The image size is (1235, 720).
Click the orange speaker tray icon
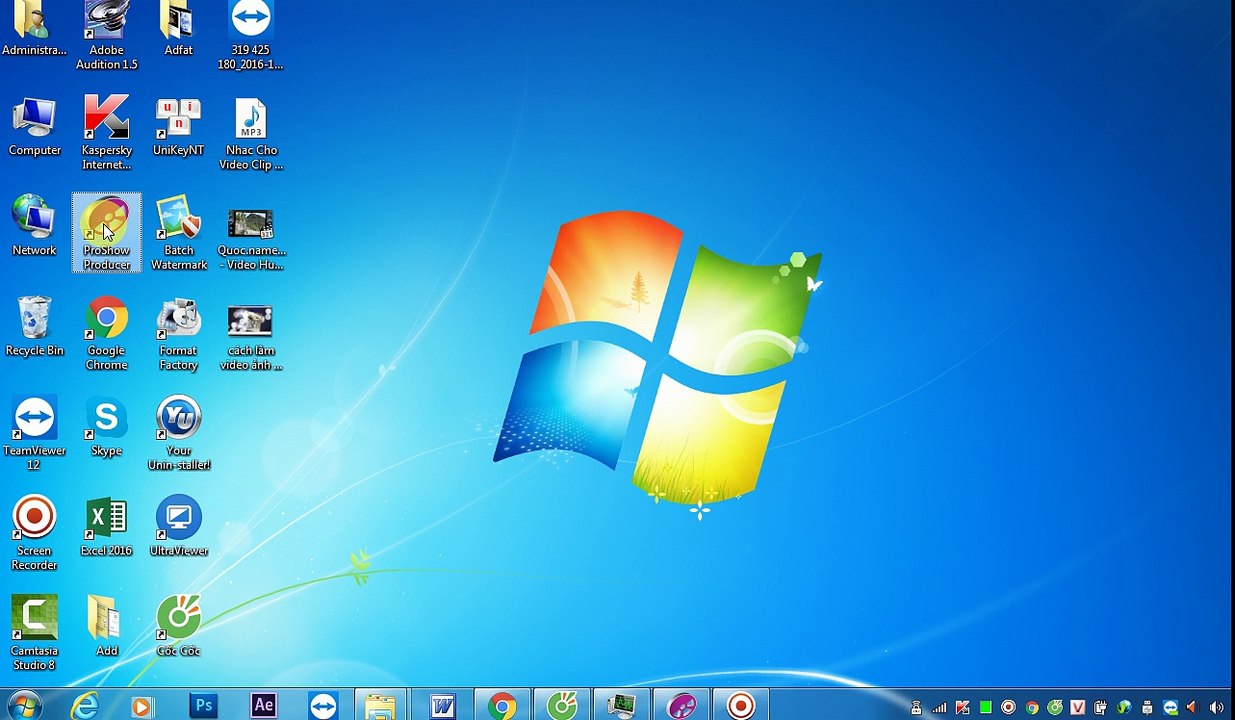coord(1192,708)
